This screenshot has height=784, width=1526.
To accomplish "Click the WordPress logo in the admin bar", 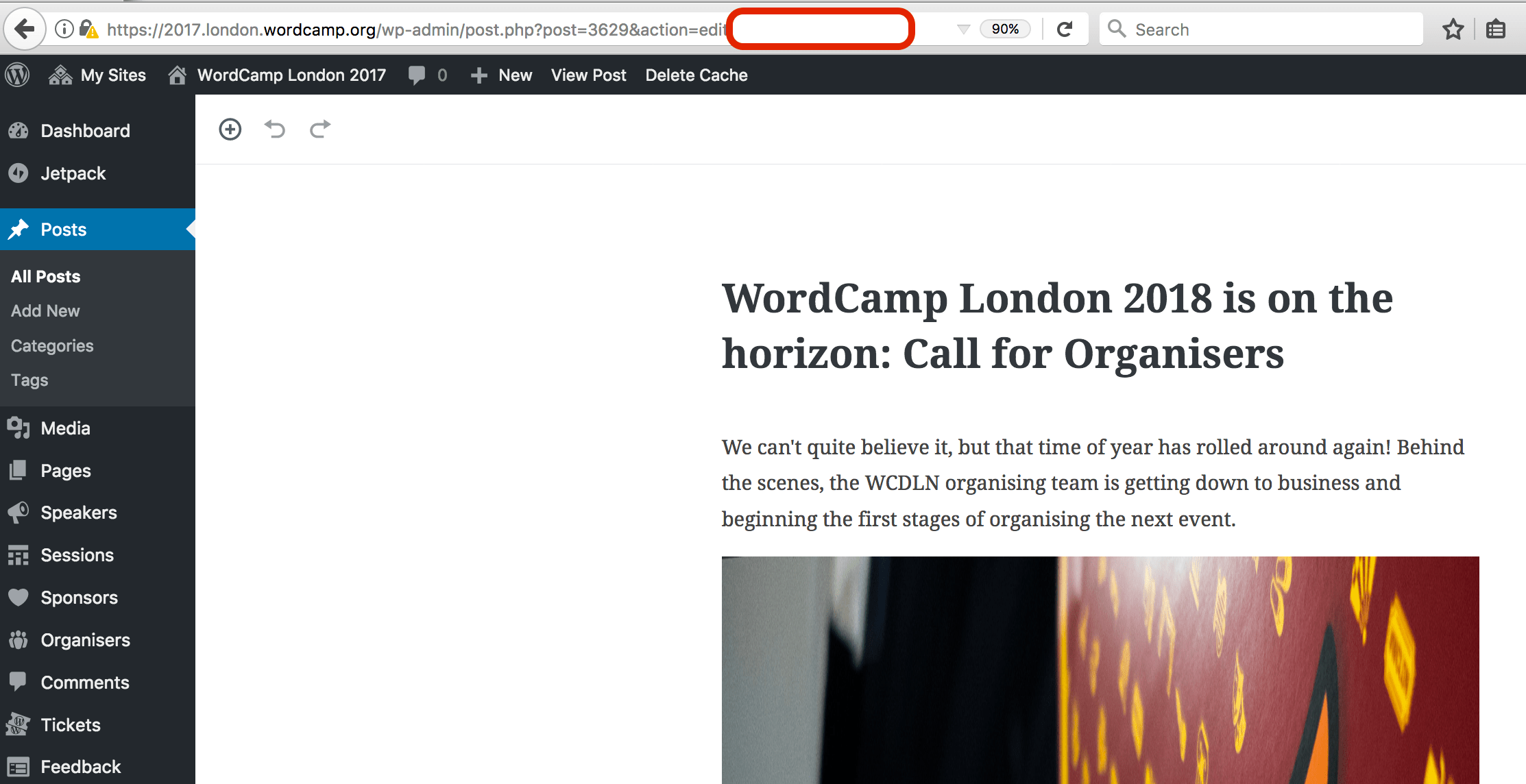I will pos(18,75).
